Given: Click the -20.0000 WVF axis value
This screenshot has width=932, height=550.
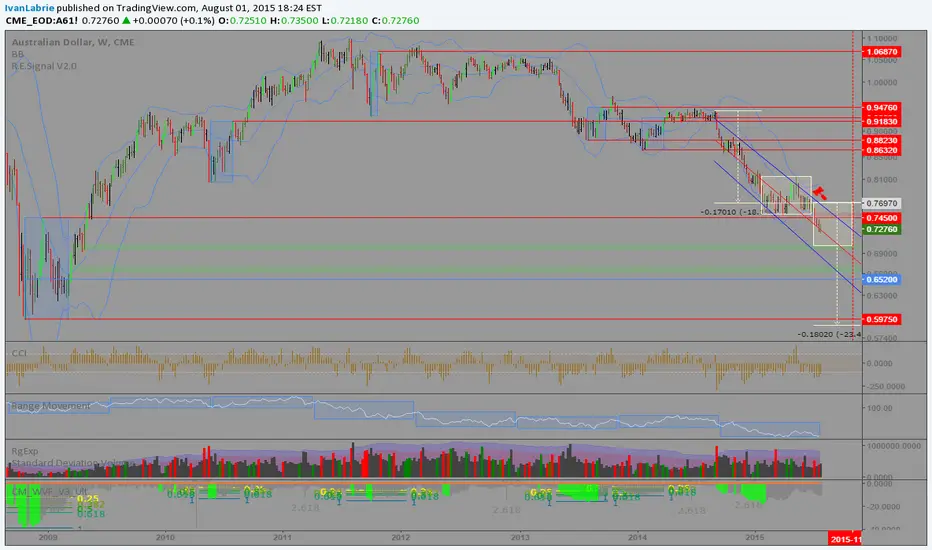Looking at the screenshot, I should pyautogui.click(x=885, y=507).
